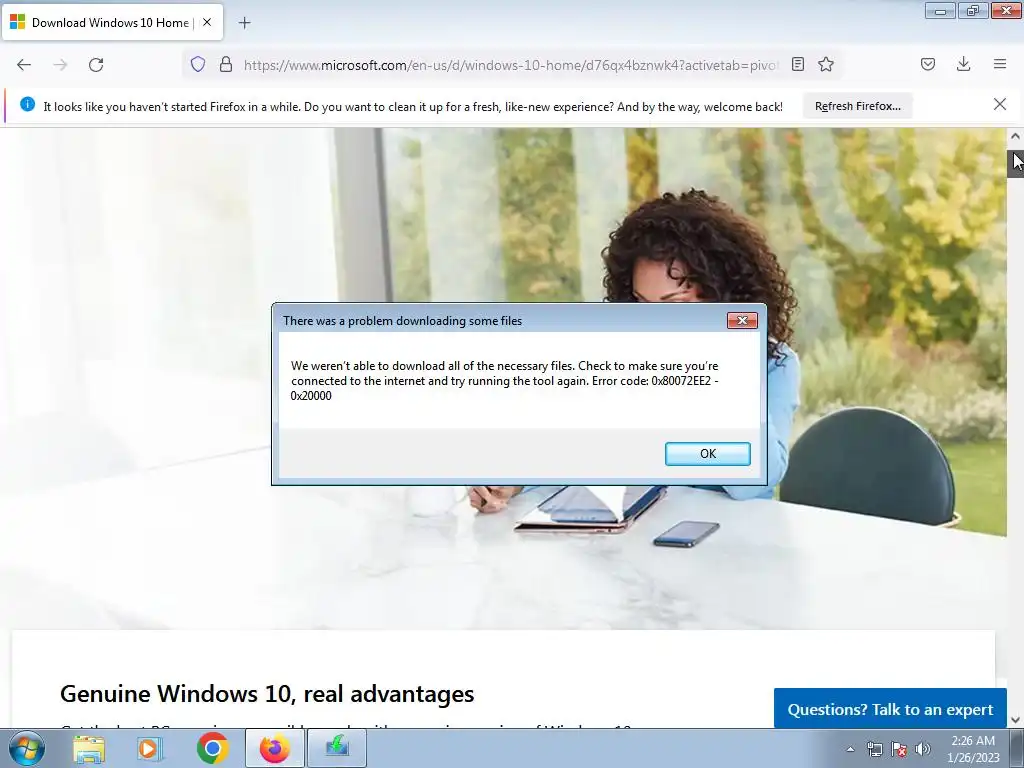Open a new tab
The width and height of the screenshot is (1024, 768).
pyautogui.click(x=244, y=23)
